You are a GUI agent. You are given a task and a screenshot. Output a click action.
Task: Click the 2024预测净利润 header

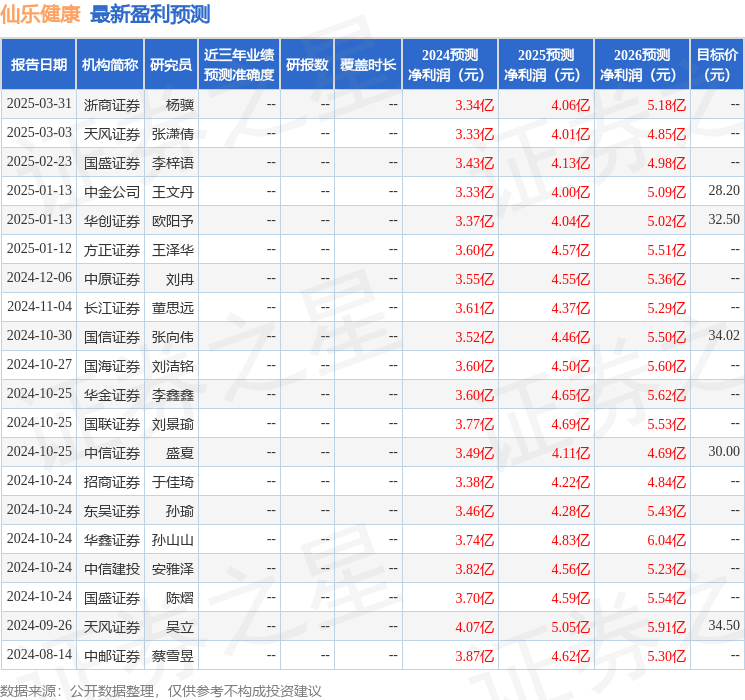pos(450,65)
